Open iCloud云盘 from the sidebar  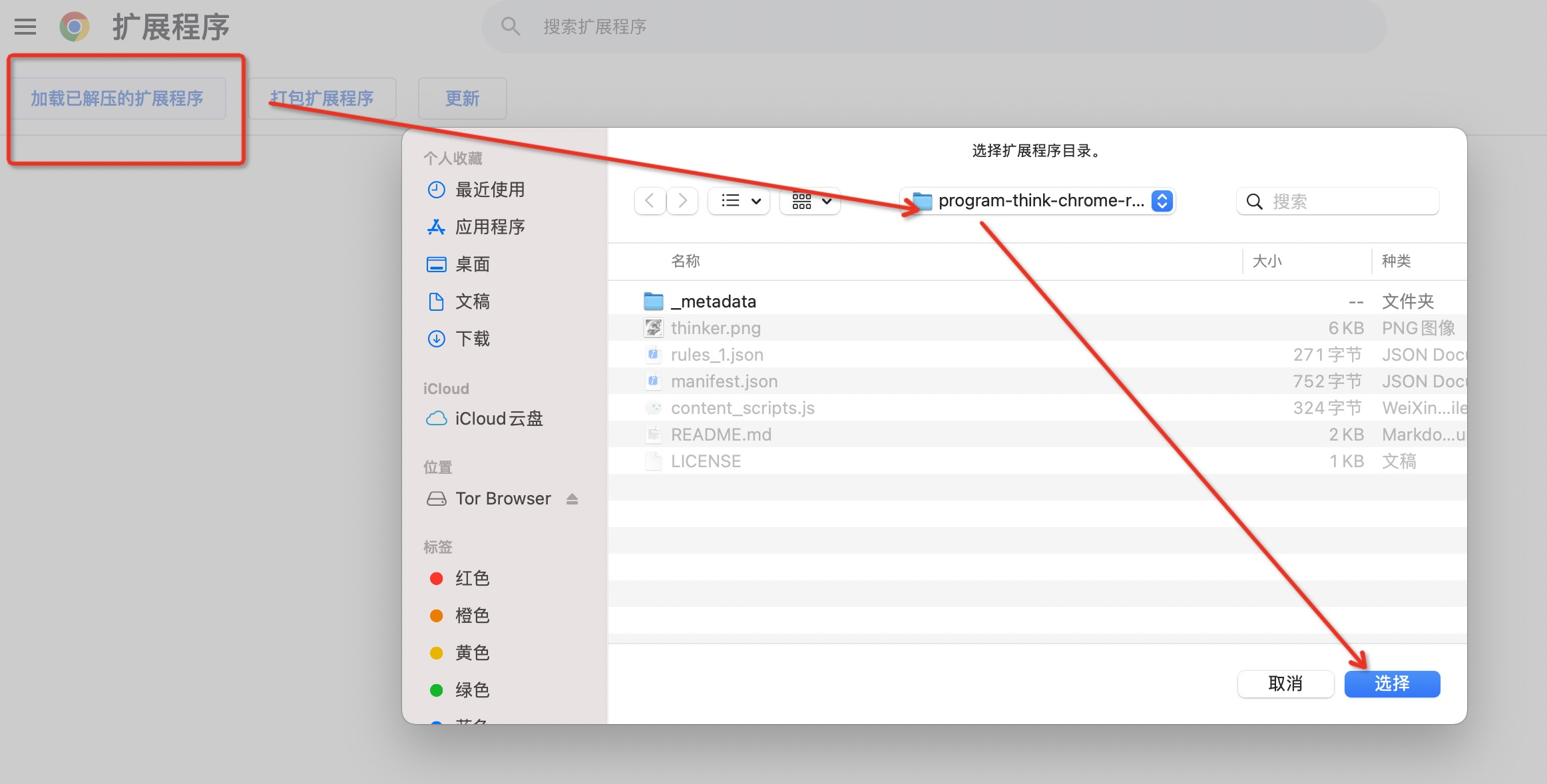[x=498, y=418]
